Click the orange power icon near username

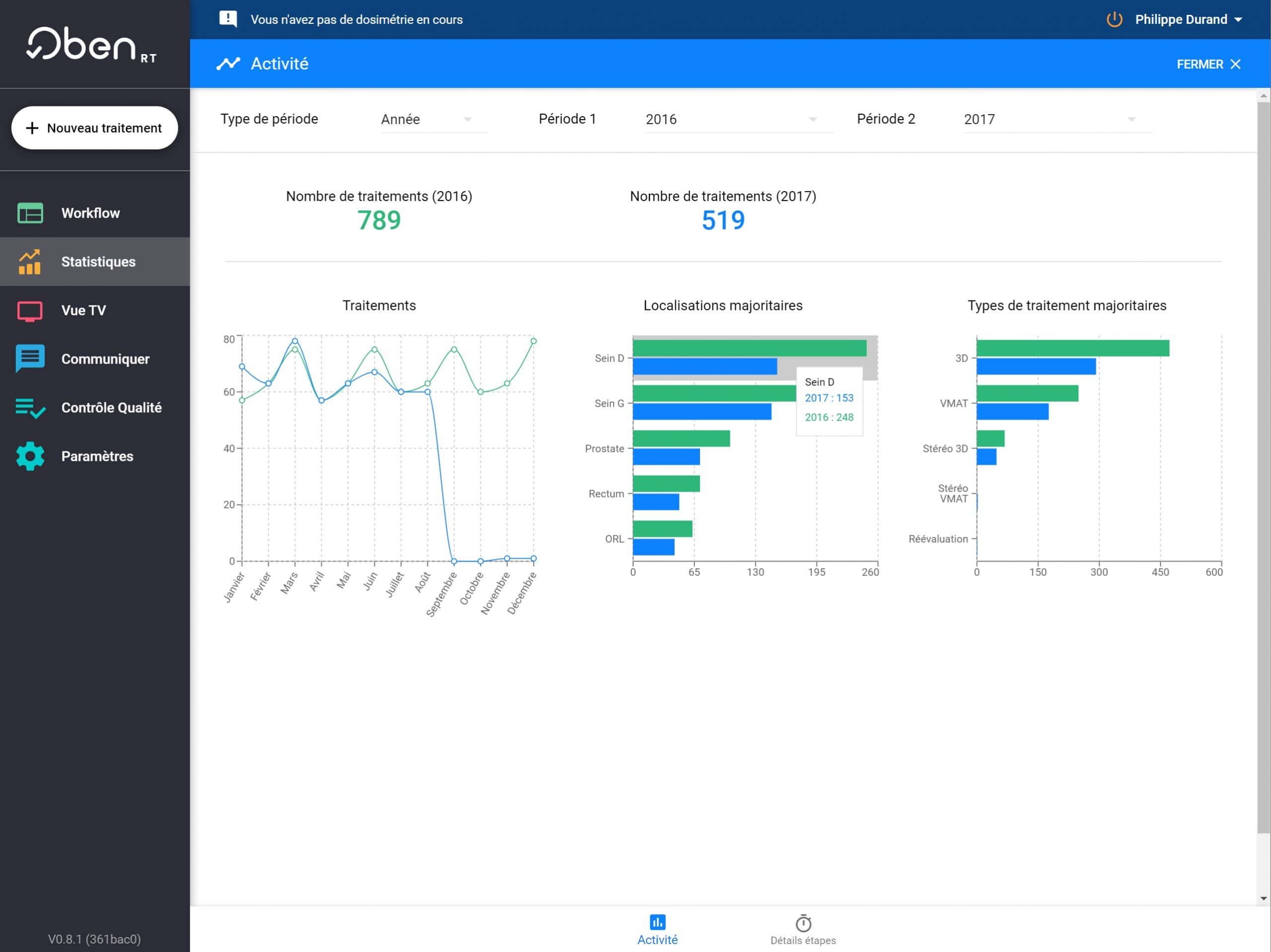(1114, 19)
